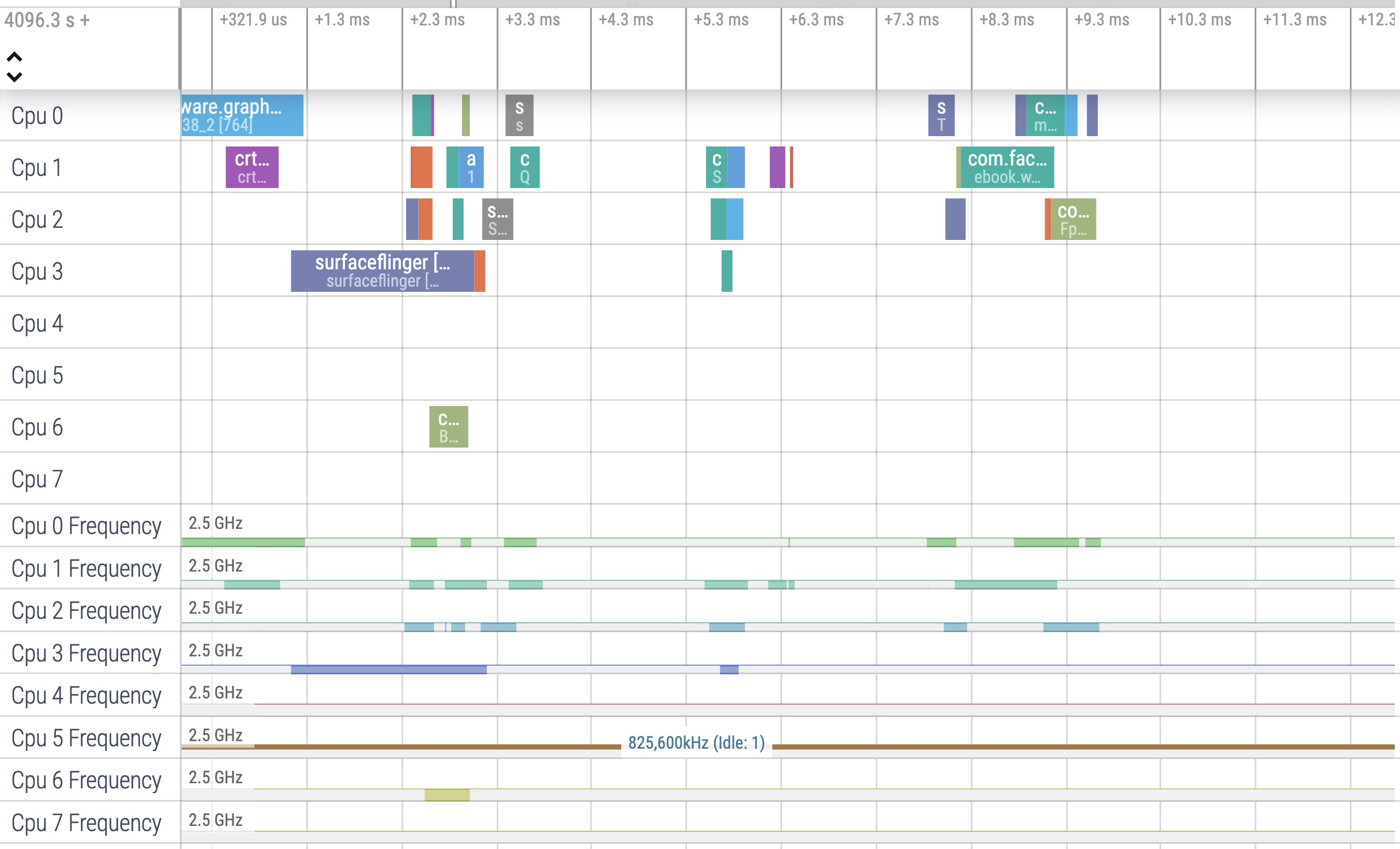Select the gray 's' slice on Cpu 0
Viewport: 1400px width, 849px height.
pyautogui.click(x=519, y=115)
